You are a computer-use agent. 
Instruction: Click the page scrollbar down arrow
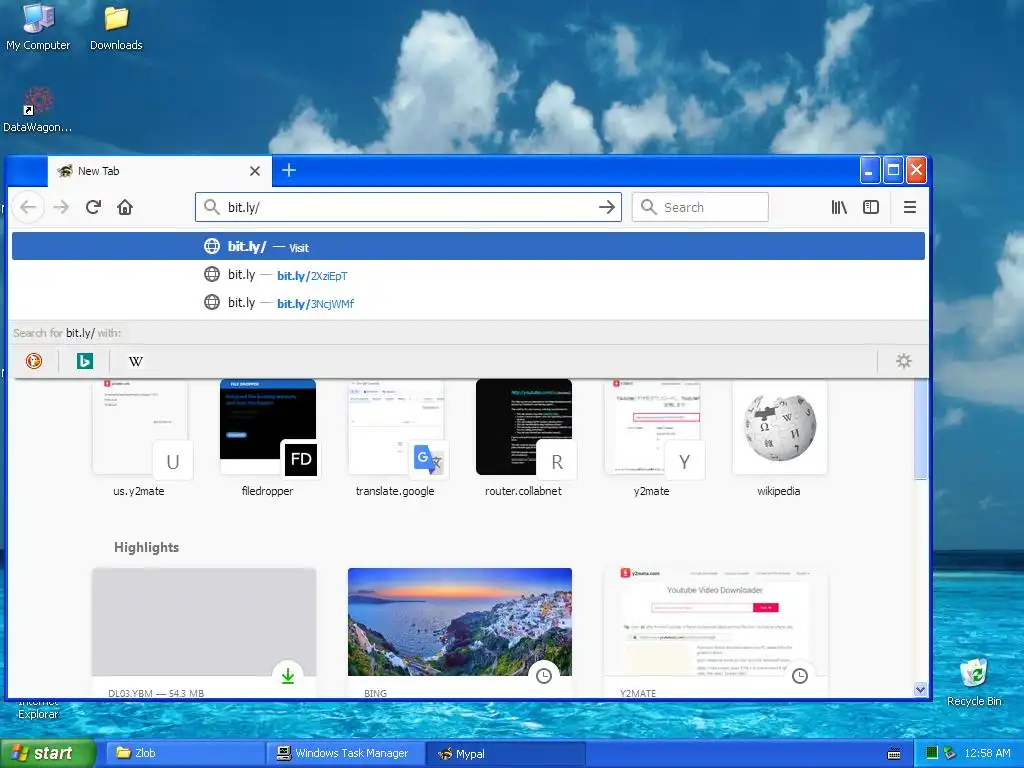point(920,690)
